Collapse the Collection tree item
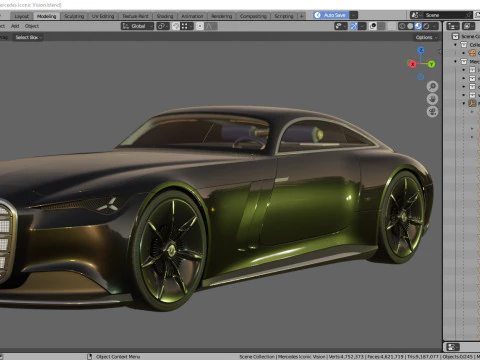 click(x=455, y=45)
